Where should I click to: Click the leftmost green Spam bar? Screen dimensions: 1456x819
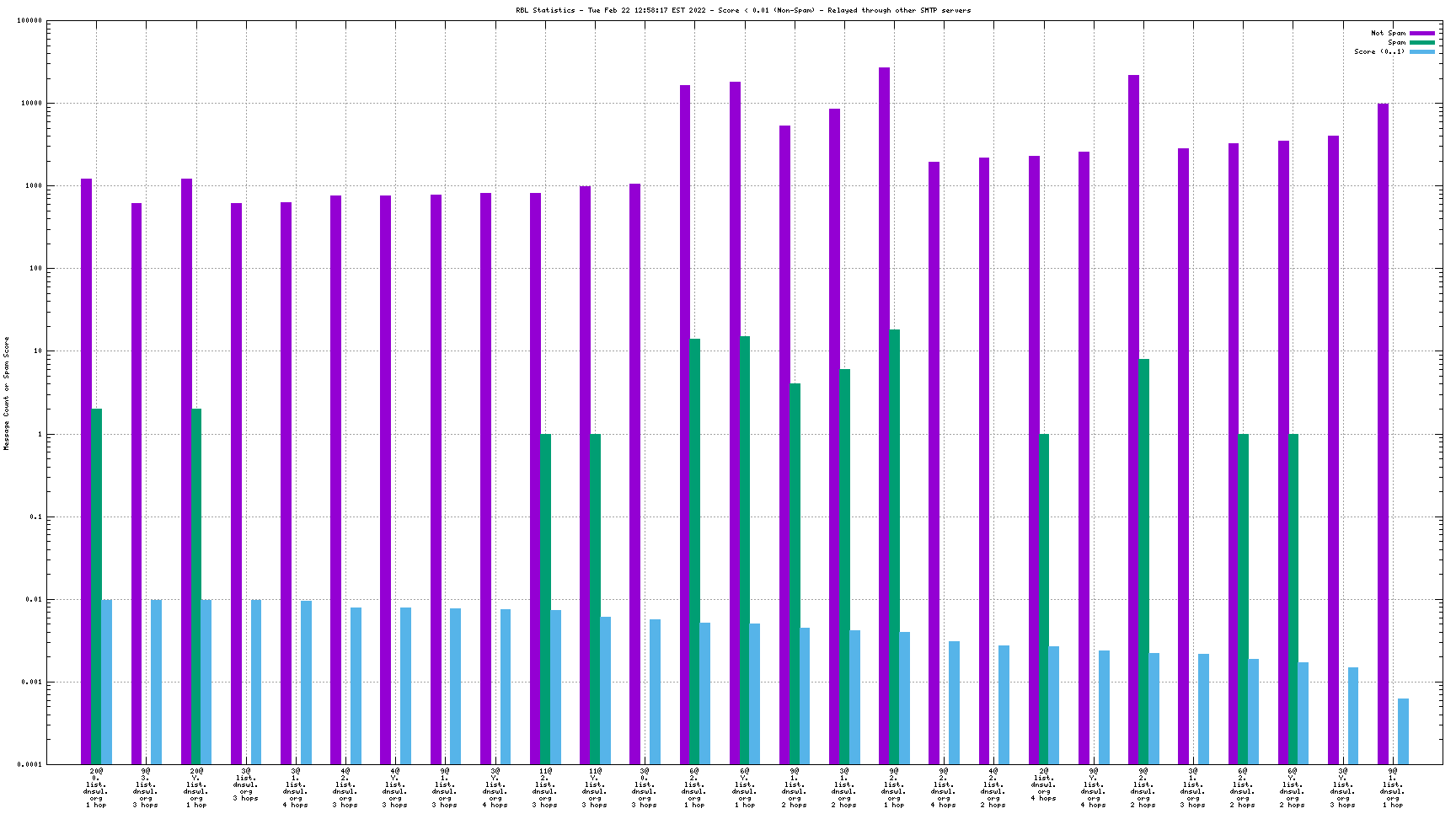97,586
